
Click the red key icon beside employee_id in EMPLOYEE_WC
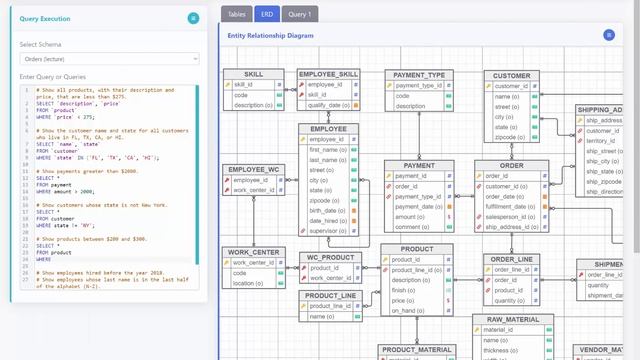(x=227, y=180)
